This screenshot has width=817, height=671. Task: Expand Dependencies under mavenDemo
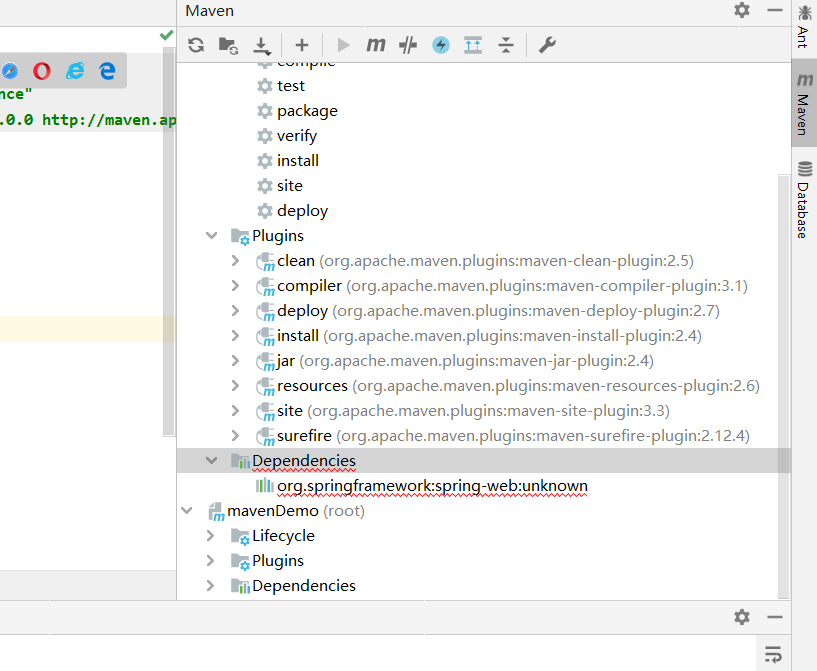(211, 586)
